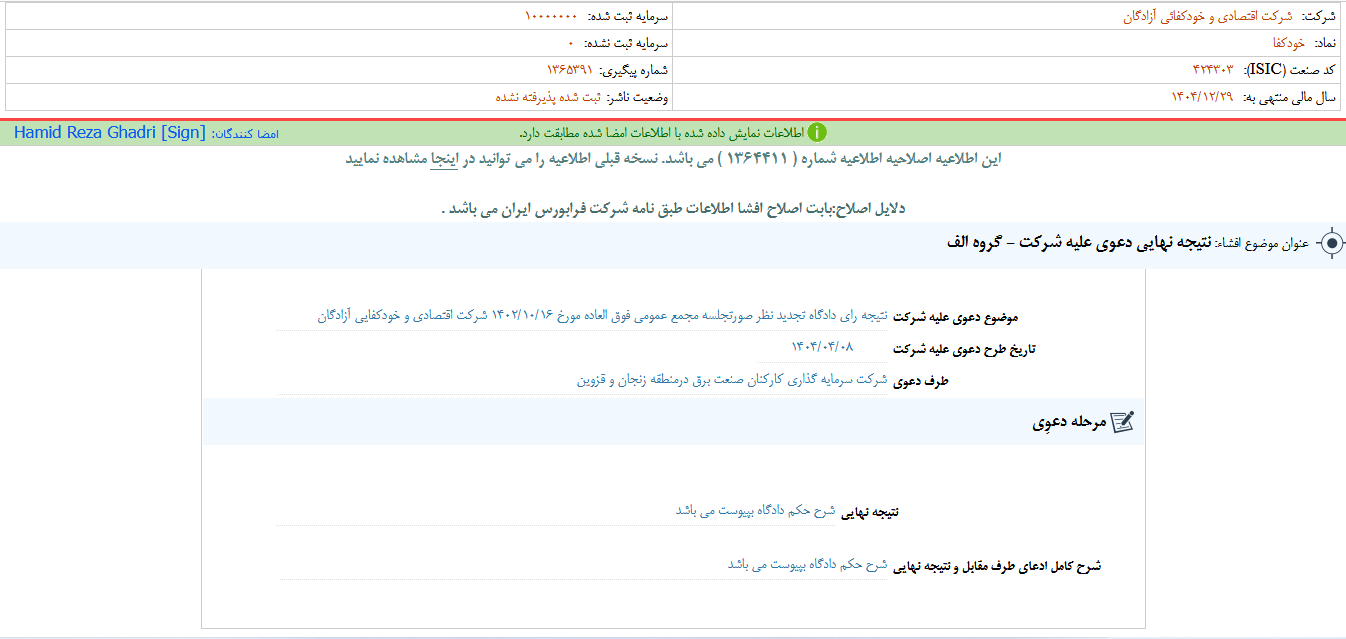
Task: Click the سرمایه ثبت نشده label
Action: coord(625,44)
